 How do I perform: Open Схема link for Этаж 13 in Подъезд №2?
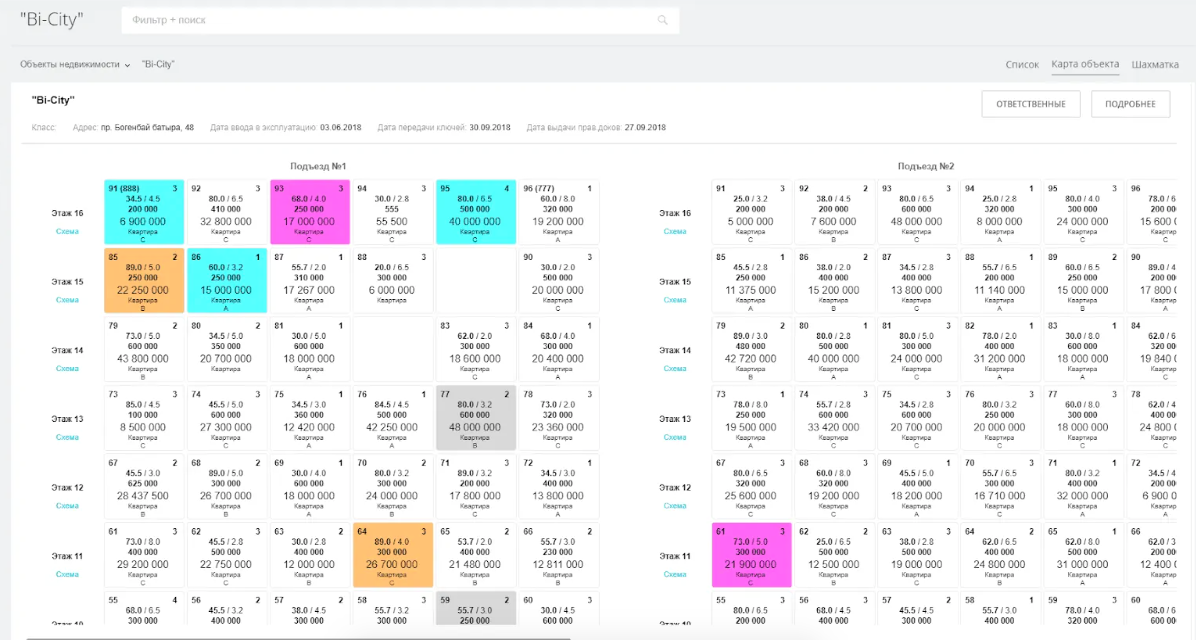(674, 437)
